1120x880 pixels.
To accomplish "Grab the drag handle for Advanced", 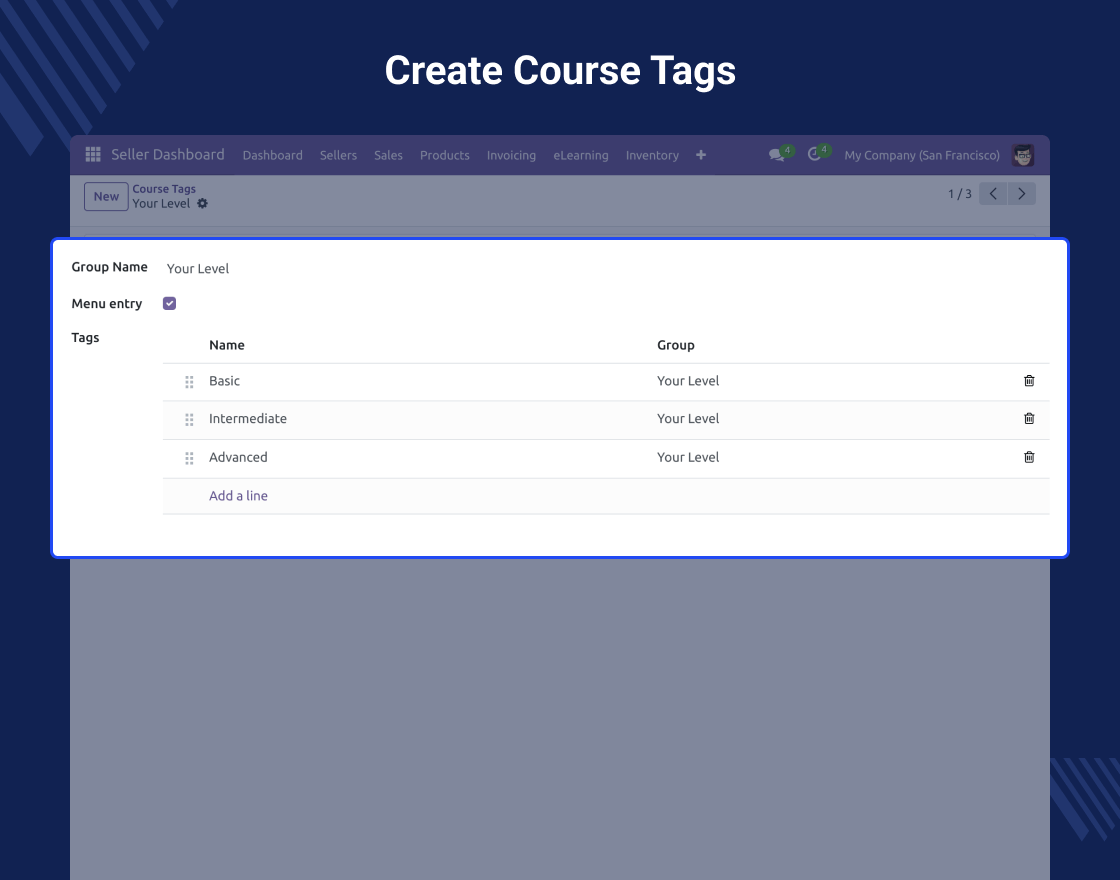I will pyautogui.click(x=189, y=459).
